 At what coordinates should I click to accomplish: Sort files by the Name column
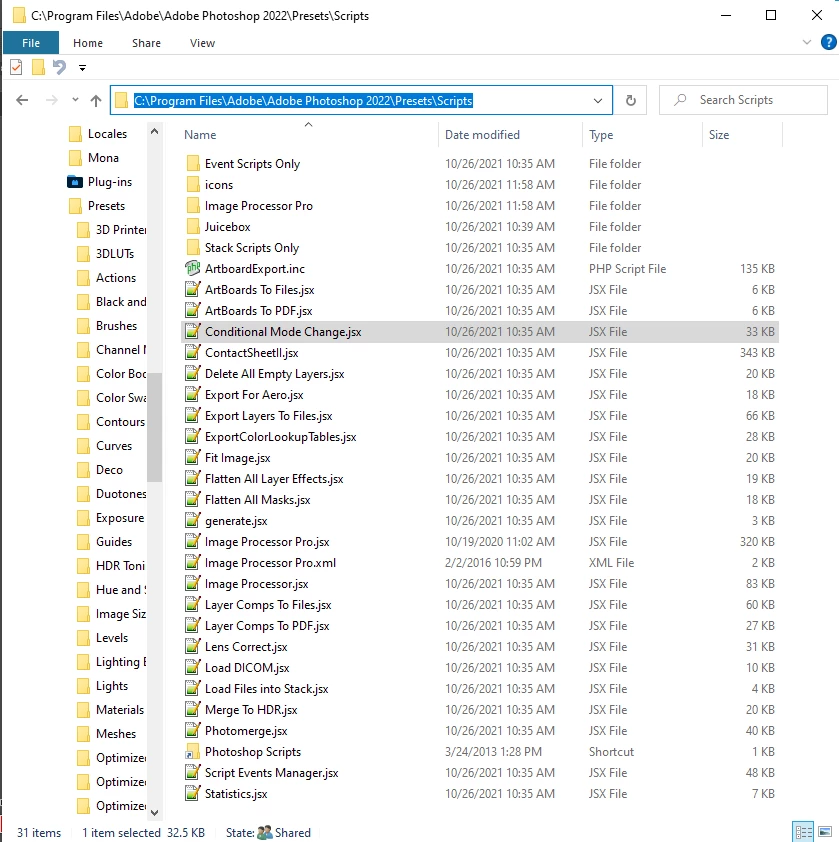pyautogui.click(x=200, y=135)
